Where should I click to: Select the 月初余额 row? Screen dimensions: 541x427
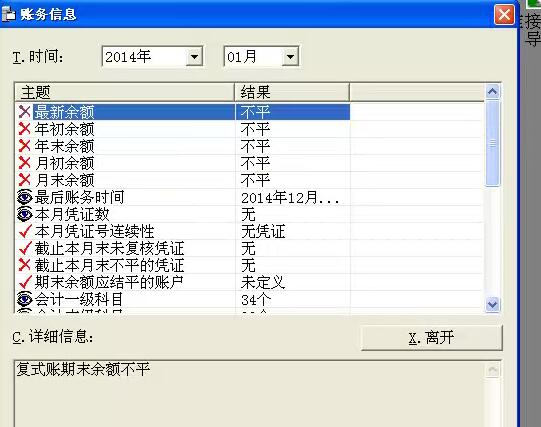tap(249, 163)
